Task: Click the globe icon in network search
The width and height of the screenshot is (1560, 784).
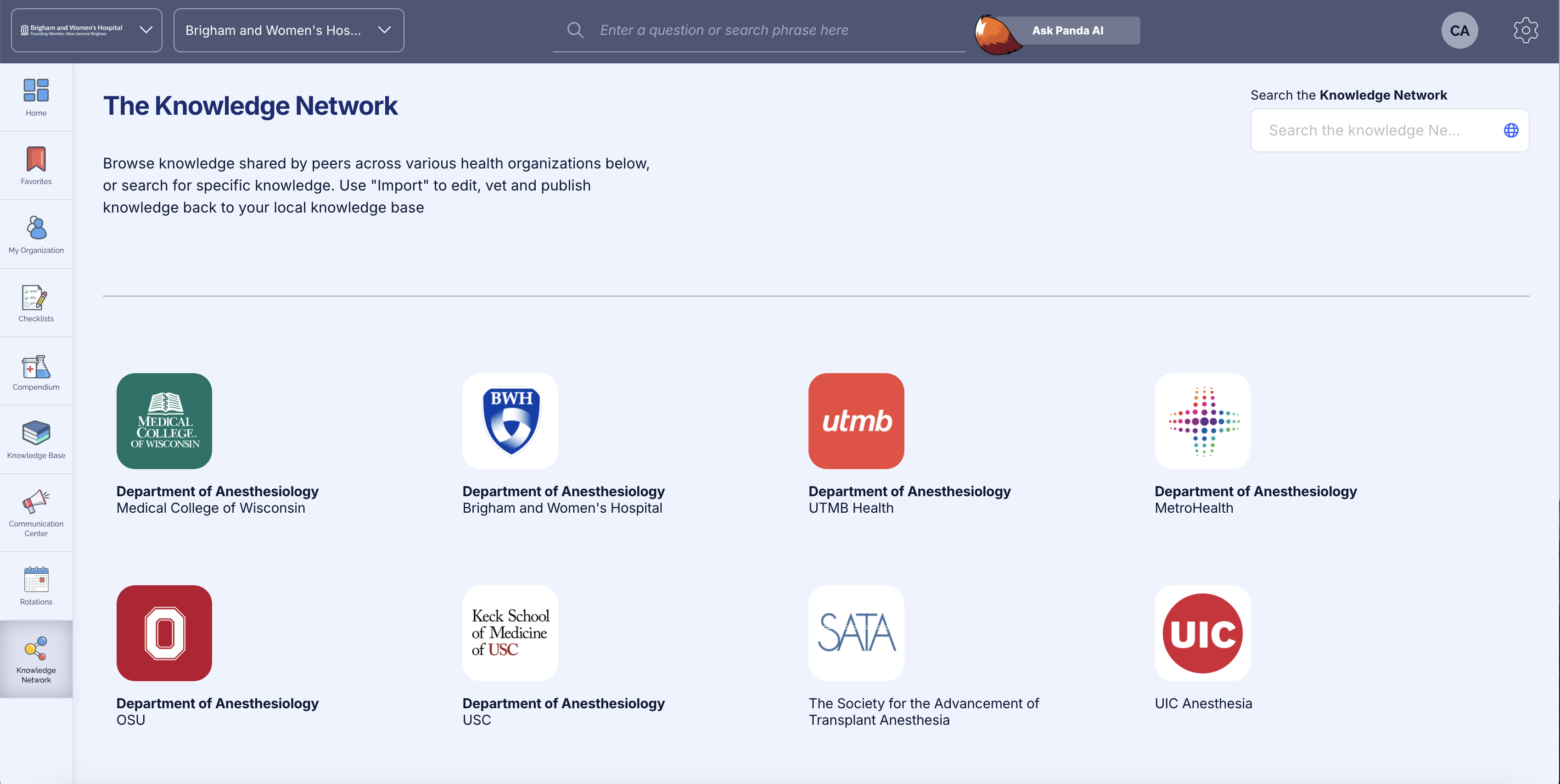Action: coord(1511,130)
